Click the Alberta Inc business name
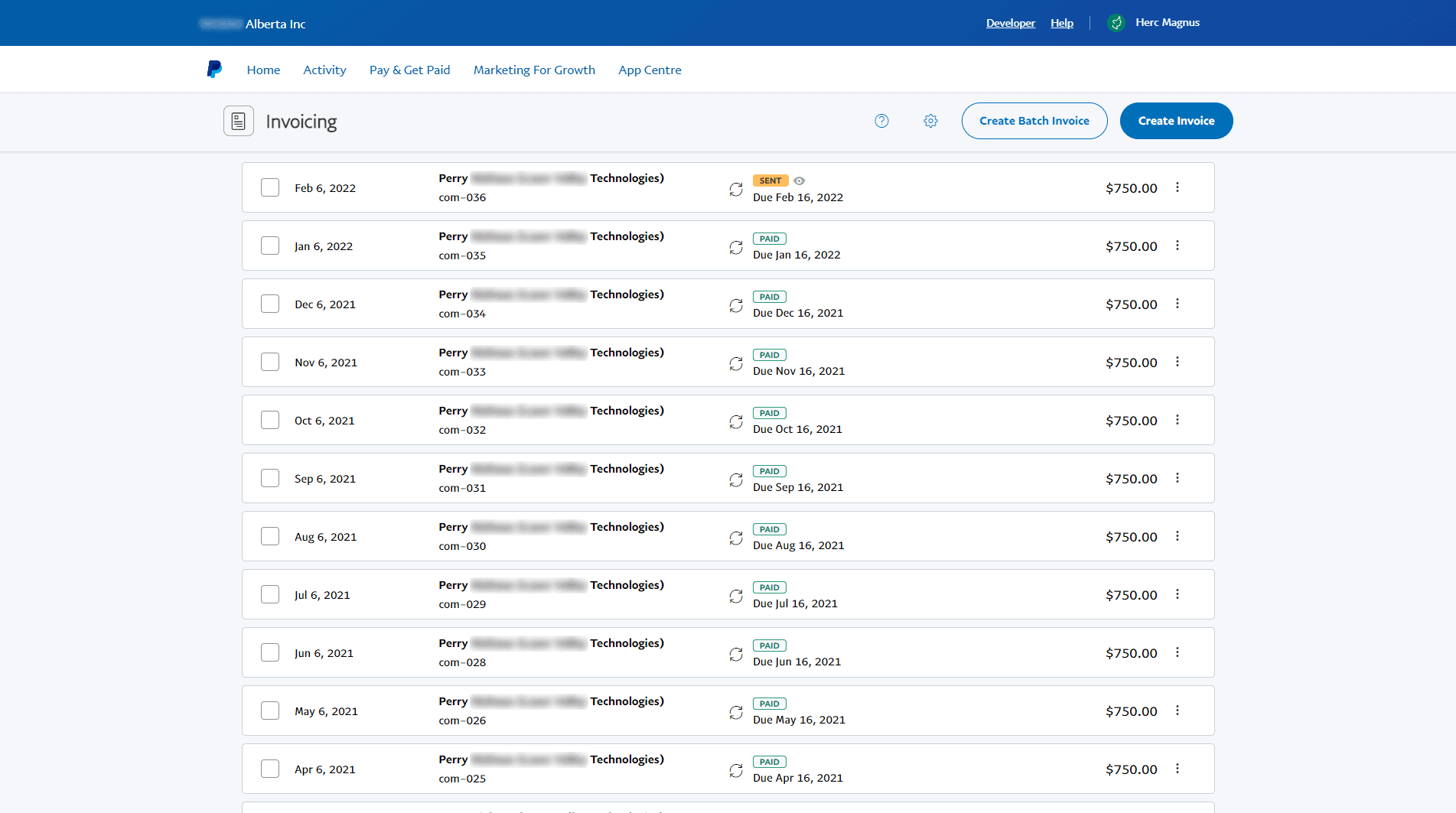Image resolution: width=1456 pixels, height=813 pixels. 275,24
